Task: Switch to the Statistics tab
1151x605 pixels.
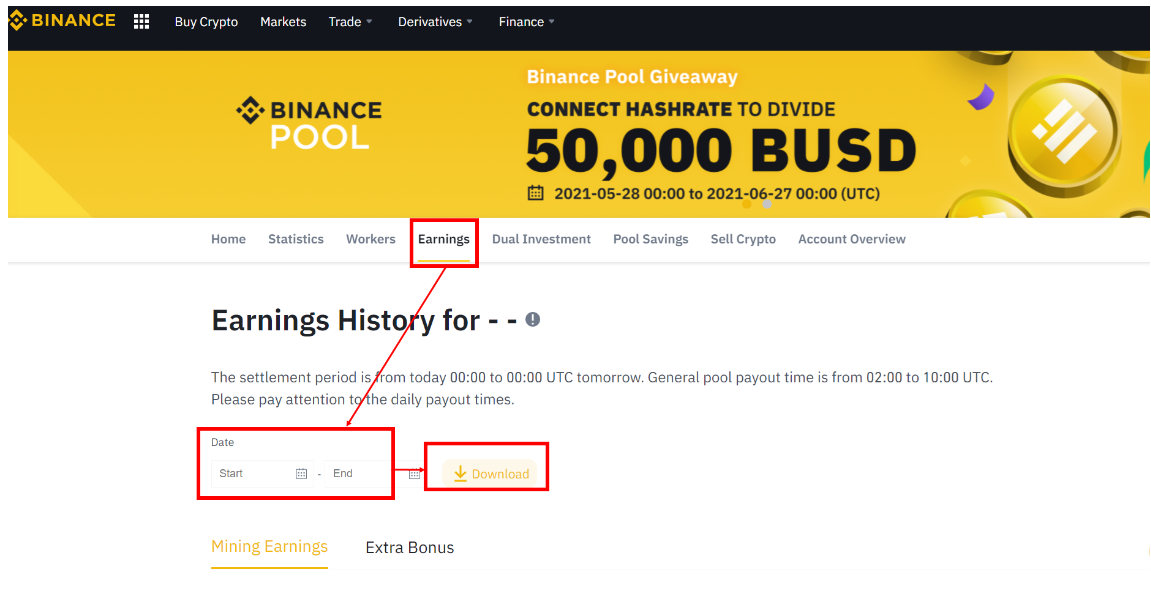Action: (296, 239)
